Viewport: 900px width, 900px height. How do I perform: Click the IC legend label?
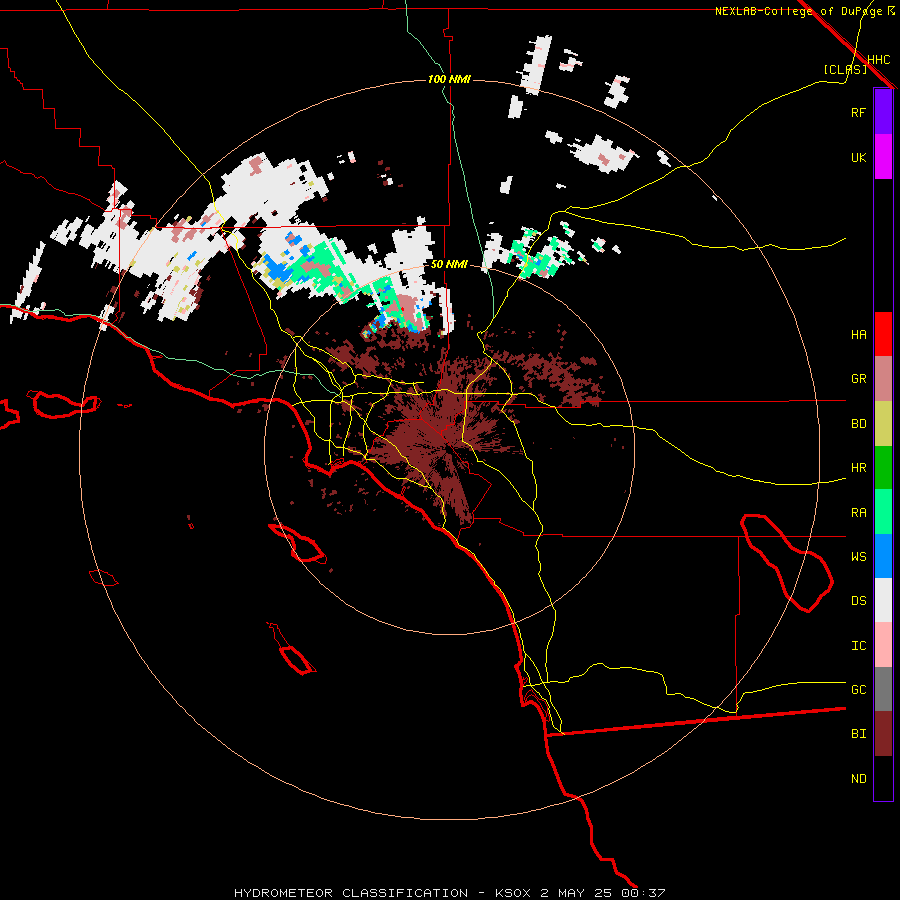pos(858,646)
